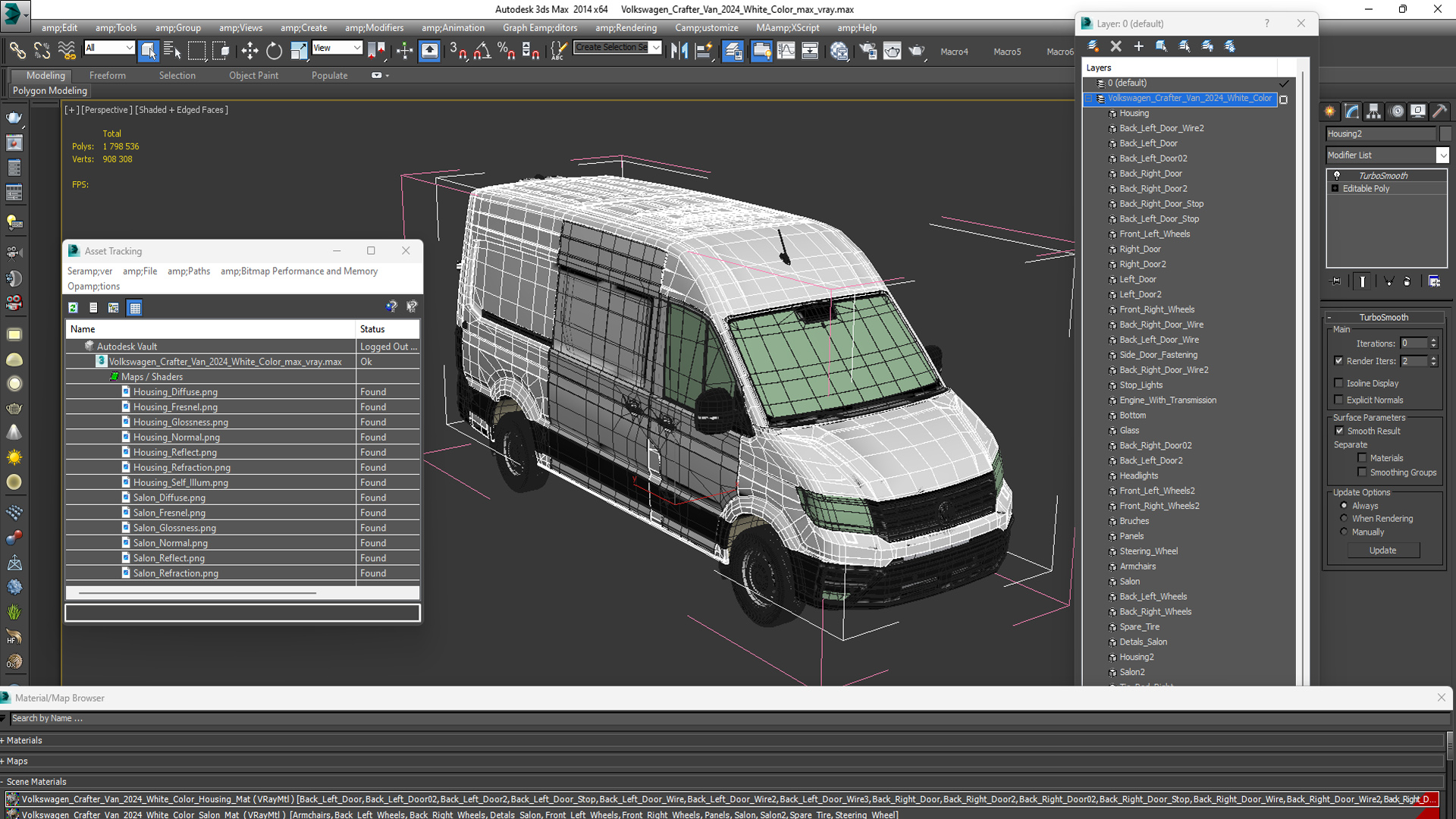Open Bitmap Performance and Memory menu

click(299, 271)
